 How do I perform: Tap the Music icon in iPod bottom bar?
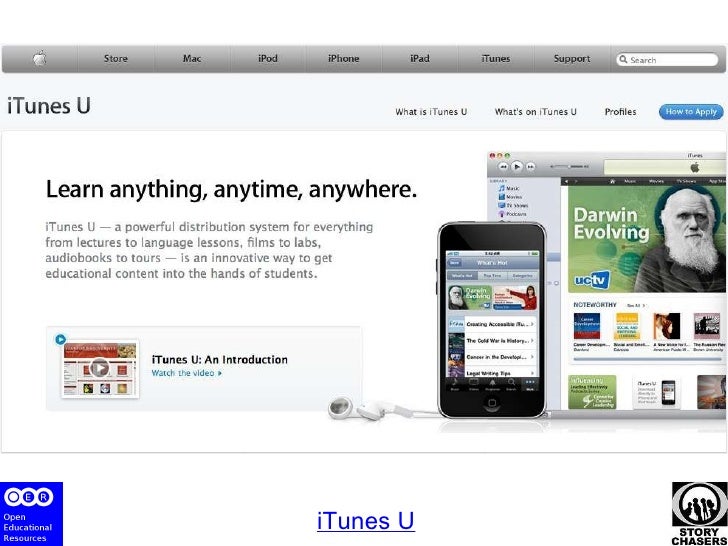(x=455, y=384)
